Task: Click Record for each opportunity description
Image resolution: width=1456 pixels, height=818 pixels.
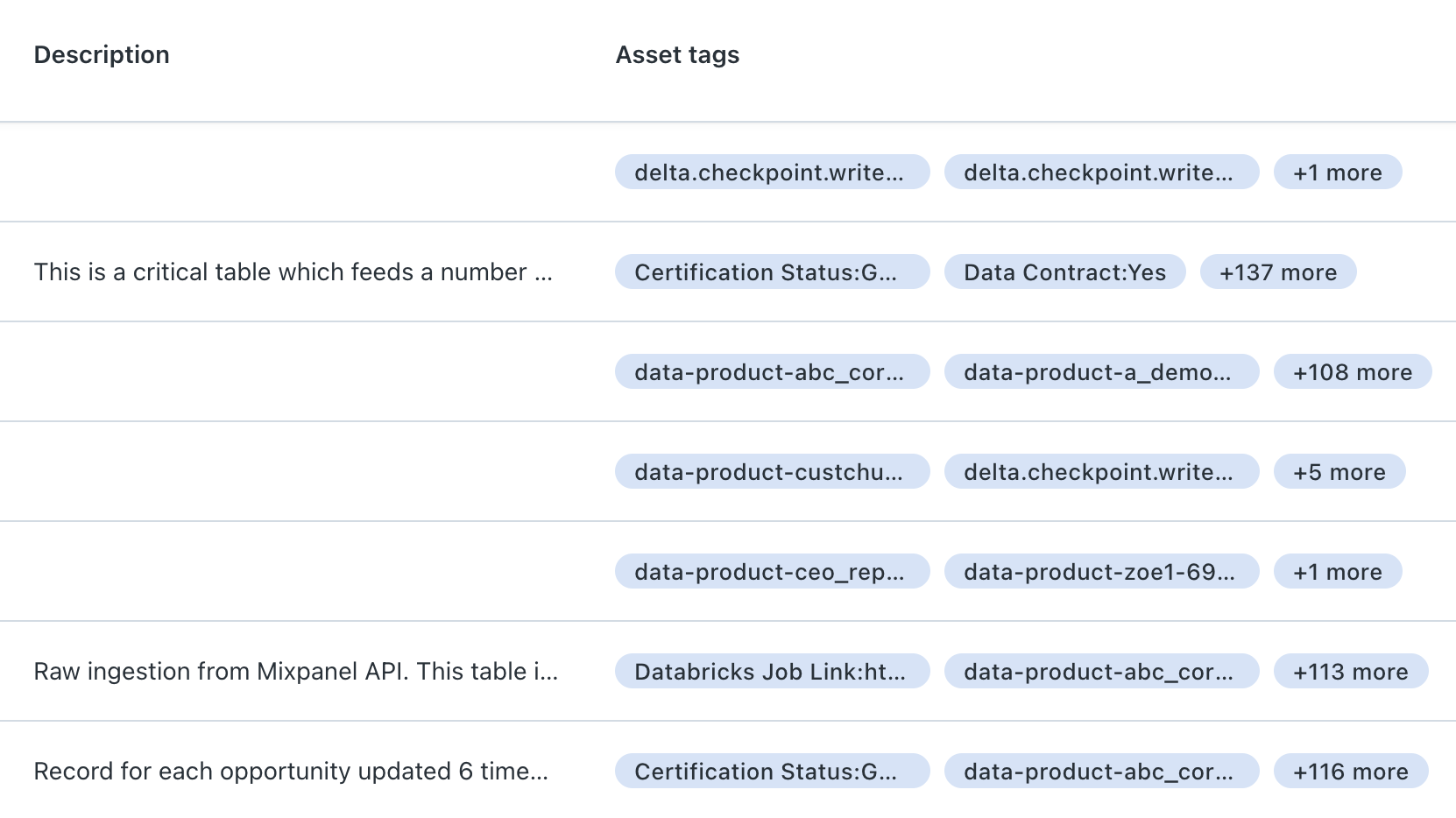Action: (291, 772)
